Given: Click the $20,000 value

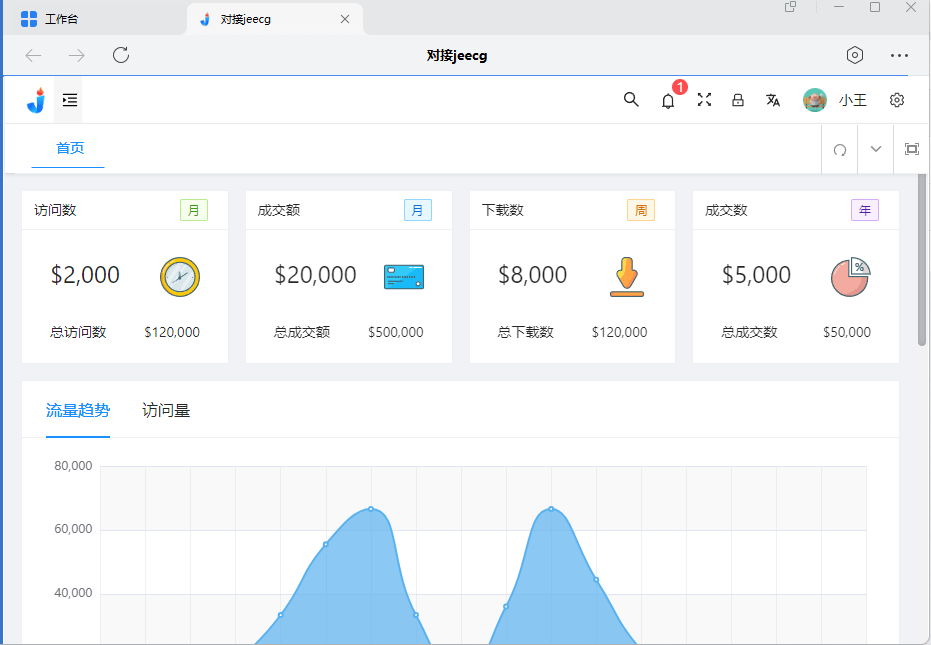Looking at the screenshot, I should point(315,275).
